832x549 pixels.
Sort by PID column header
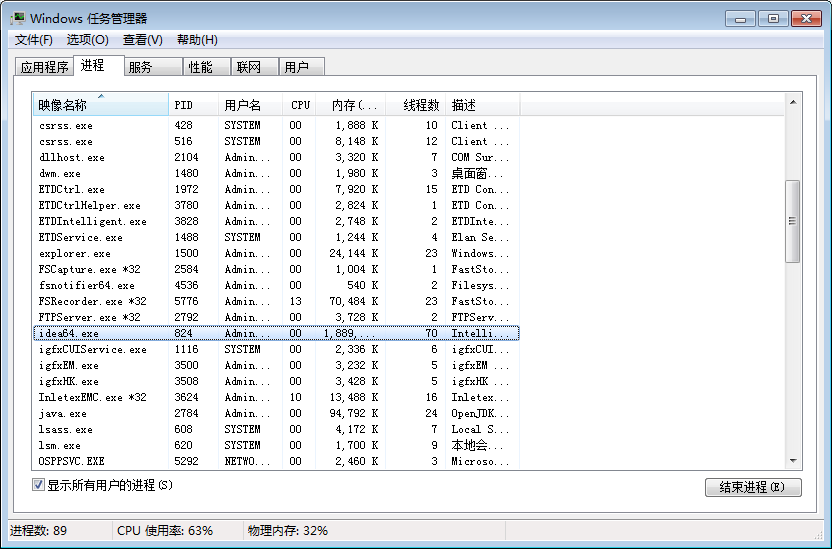193,104
